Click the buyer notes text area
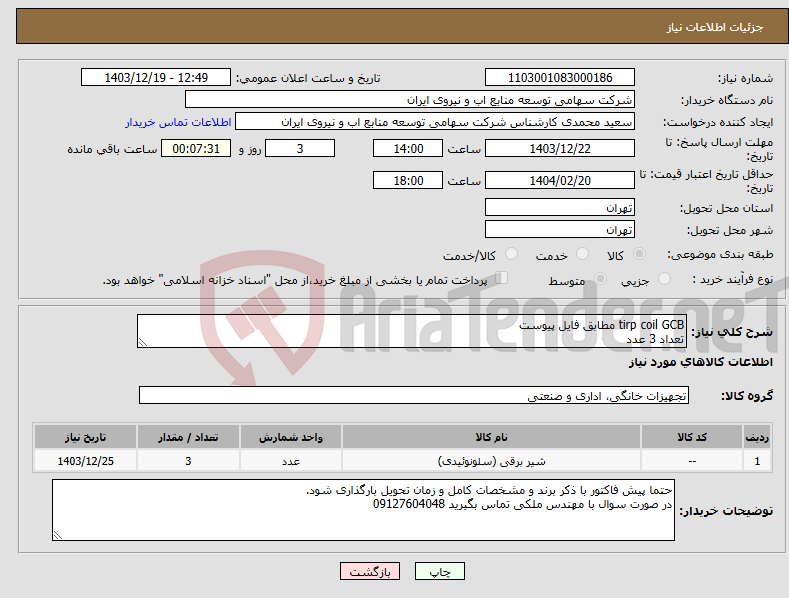The image size is (789, 598). [363, 510]
